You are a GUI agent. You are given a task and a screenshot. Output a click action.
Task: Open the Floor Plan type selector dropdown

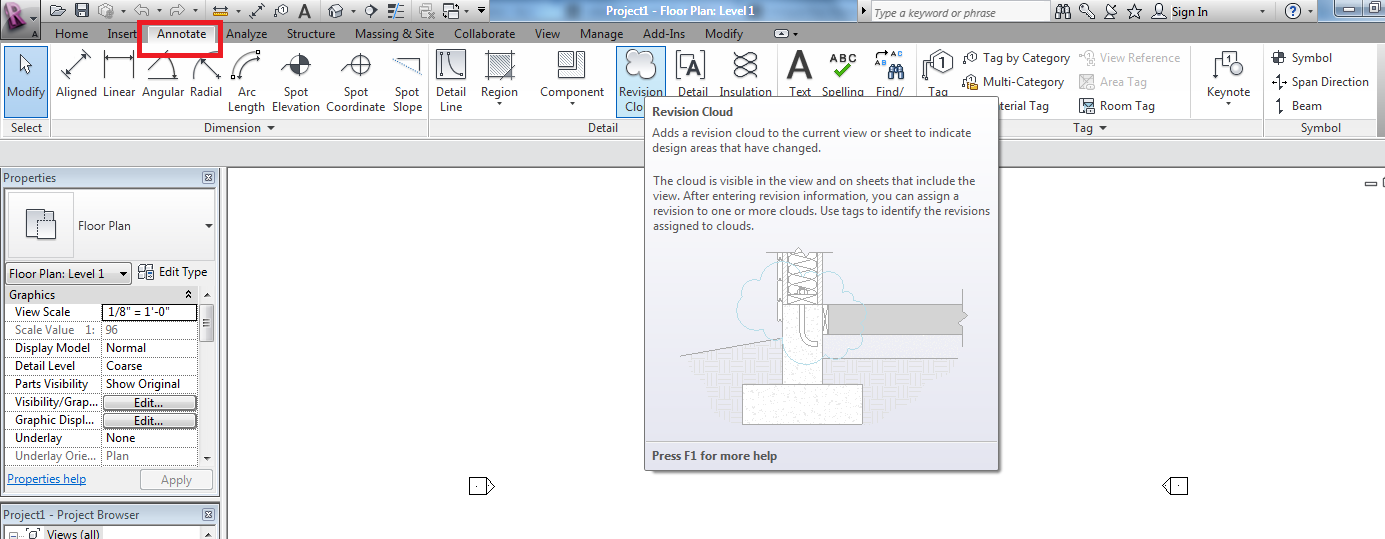[x=209, y=226]
